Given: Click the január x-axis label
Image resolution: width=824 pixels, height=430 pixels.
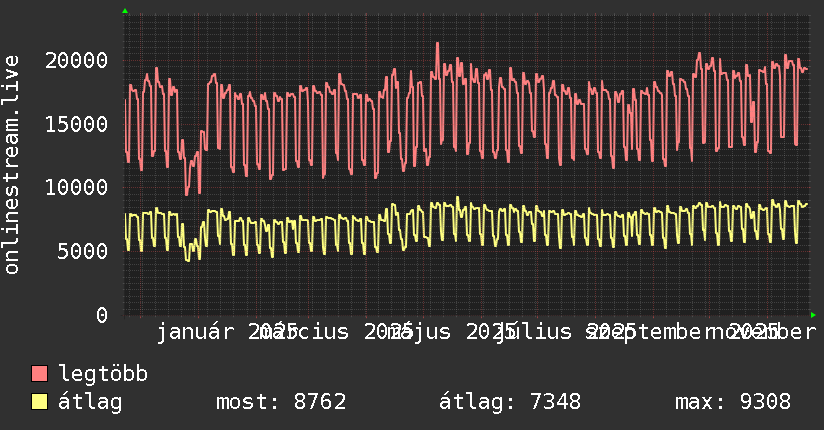Looking at the screenshot, I should pos(195,332).
